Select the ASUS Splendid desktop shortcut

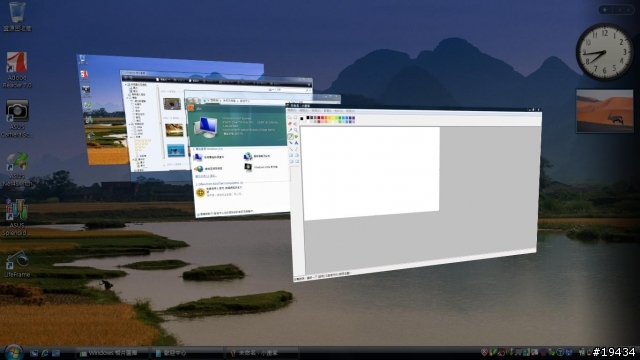[x=16, y=216]
